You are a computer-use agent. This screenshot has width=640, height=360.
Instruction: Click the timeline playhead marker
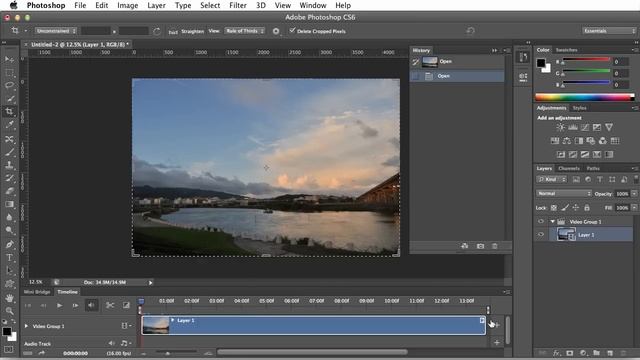coord(141,301)
